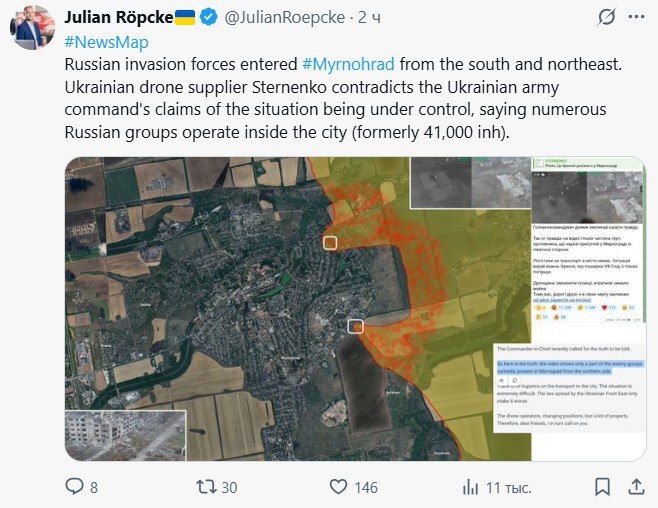This screenshot has height=508, width=658.
Task: Open the repost arrows menu
Action: pos(205,486)
